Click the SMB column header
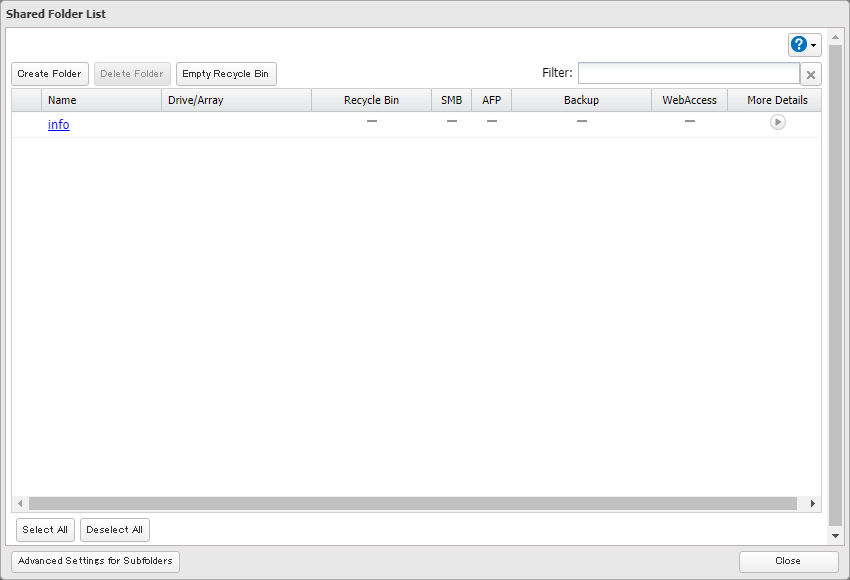 (x=451, y=100)
